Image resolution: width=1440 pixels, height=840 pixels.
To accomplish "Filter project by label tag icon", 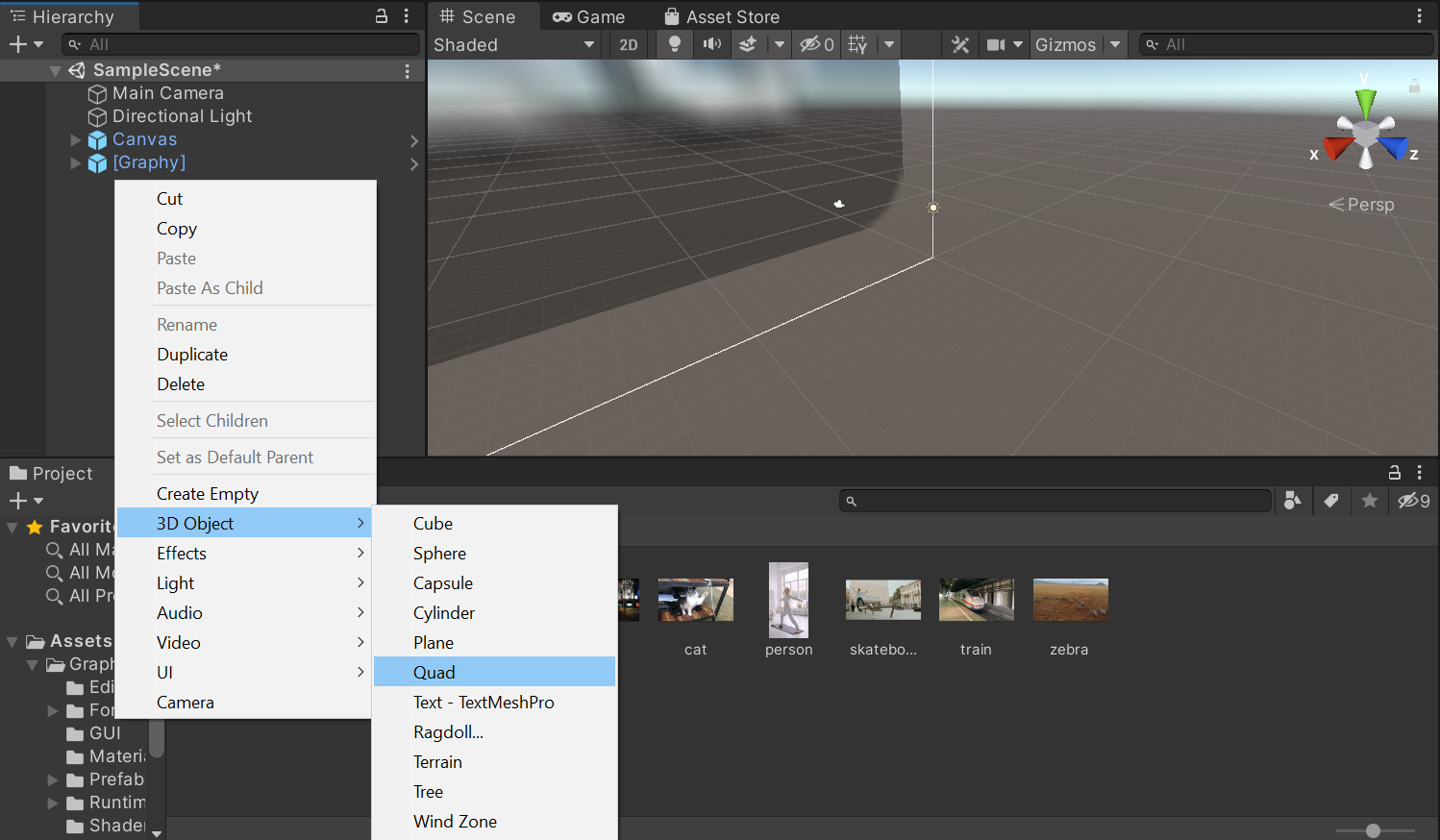I will [1331, 501].
